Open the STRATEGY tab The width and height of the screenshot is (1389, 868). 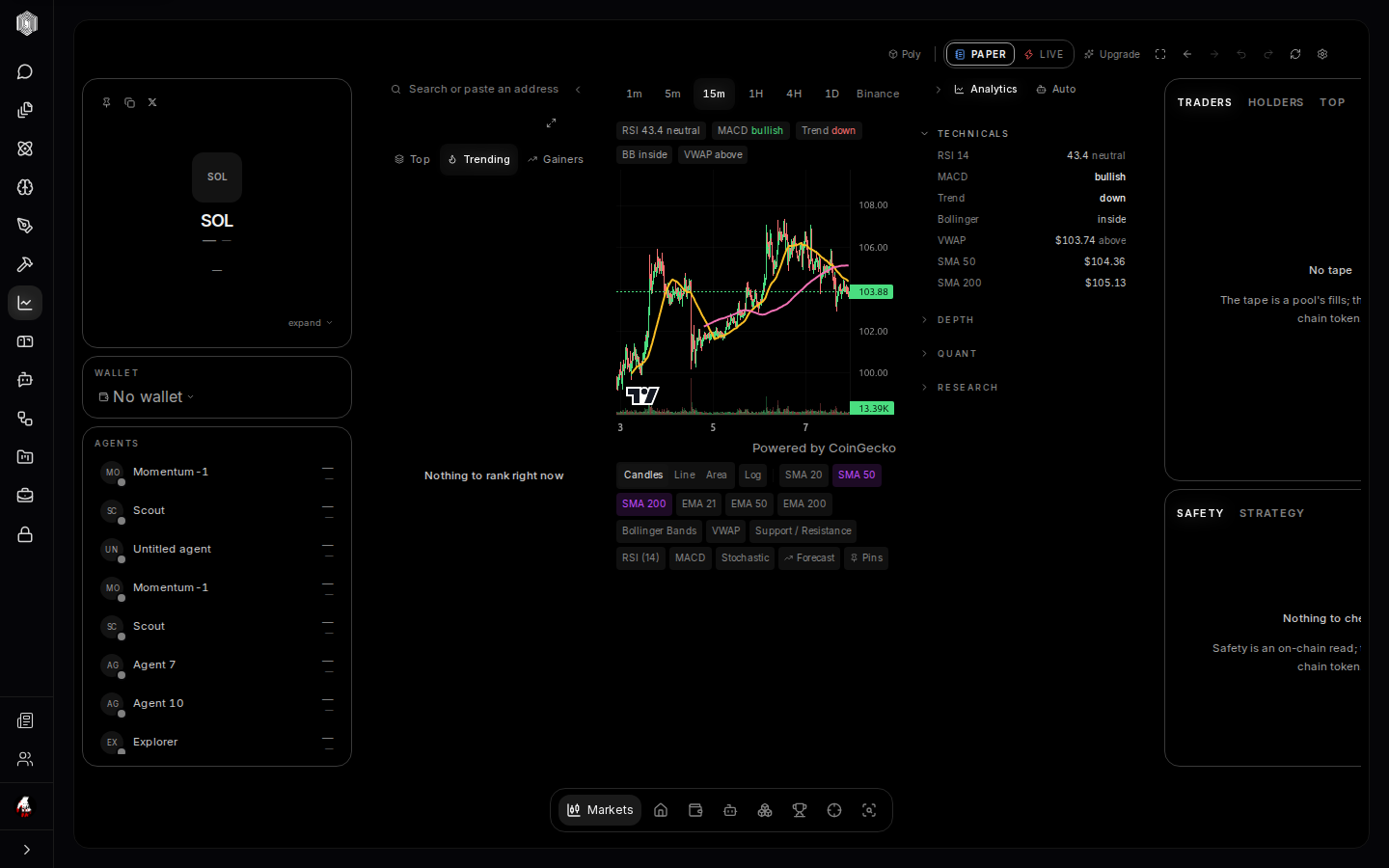(x=1271, y=513)
